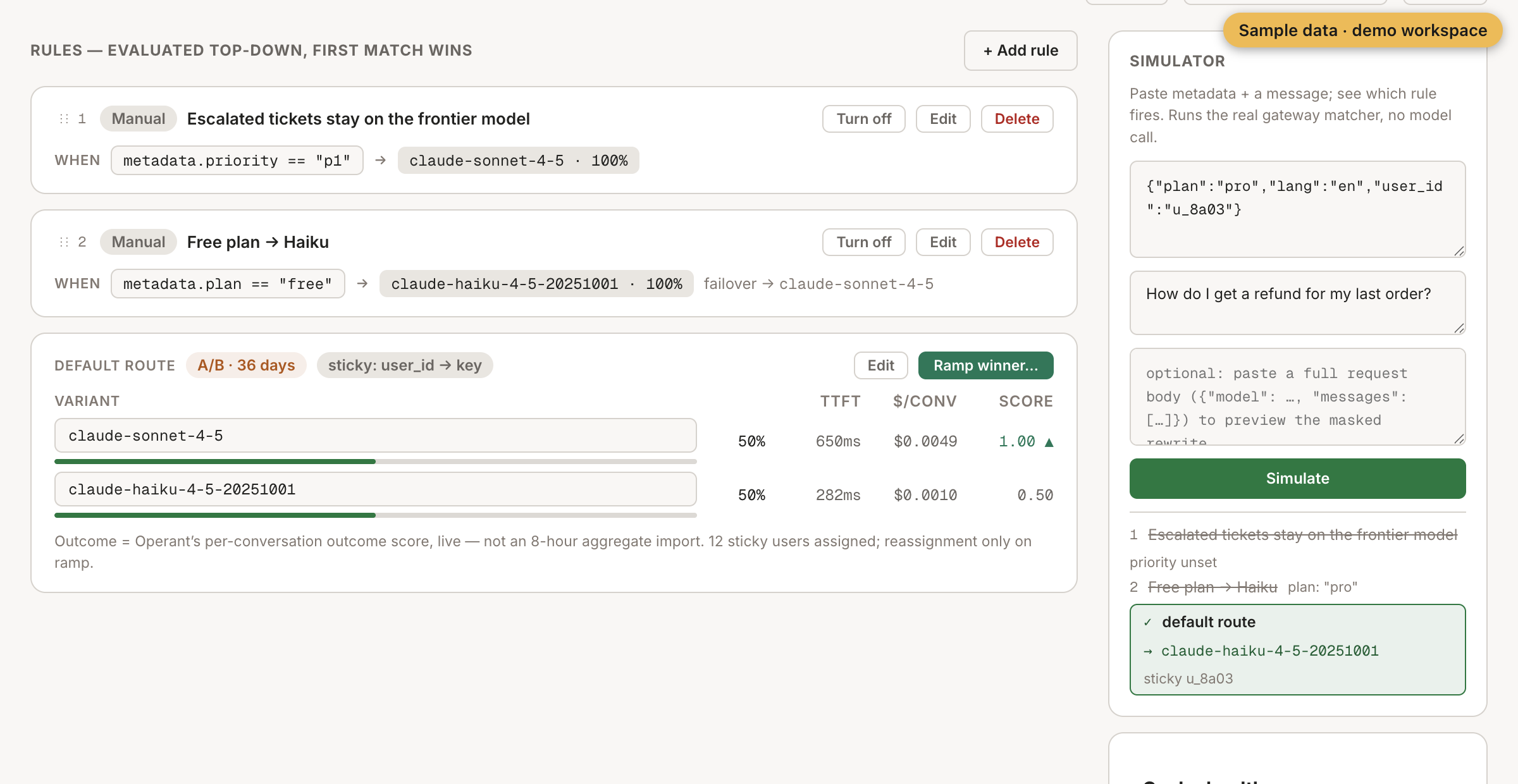This screenshot has width=1518, height=784.
Task: Click the TTFT column header
Action: [840, 401]
